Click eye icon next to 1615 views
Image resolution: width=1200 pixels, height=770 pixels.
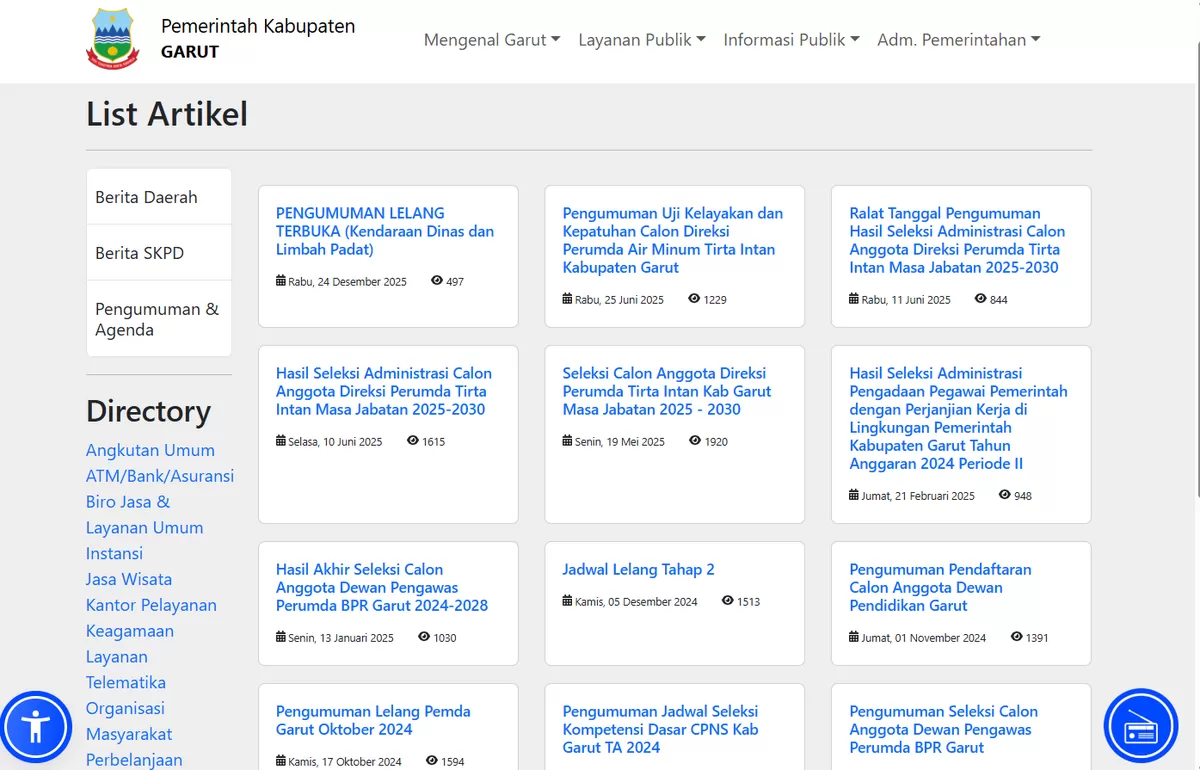point(413,441)
